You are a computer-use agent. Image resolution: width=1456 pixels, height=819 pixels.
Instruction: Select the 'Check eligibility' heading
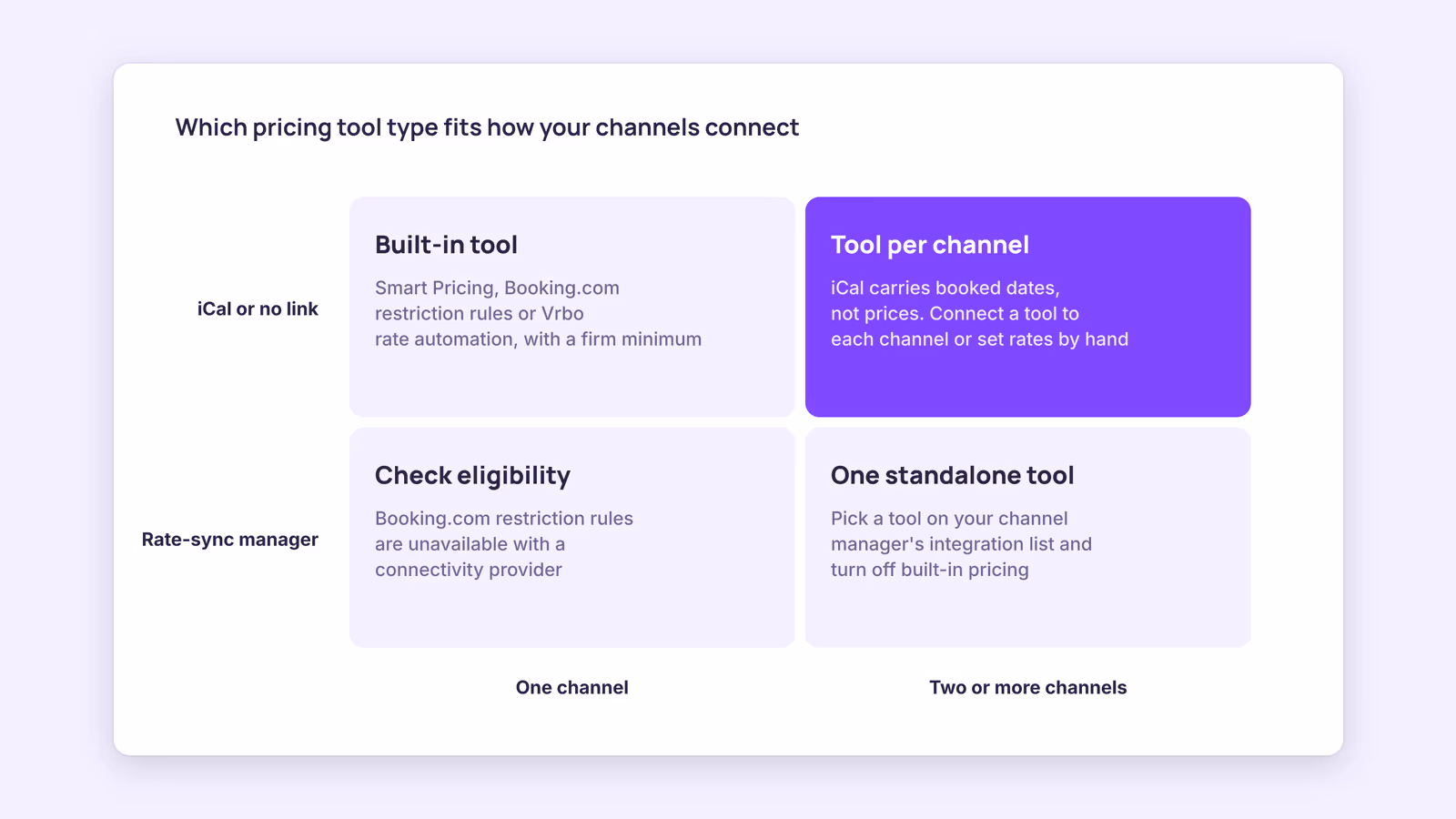click(x=472, y=475)
